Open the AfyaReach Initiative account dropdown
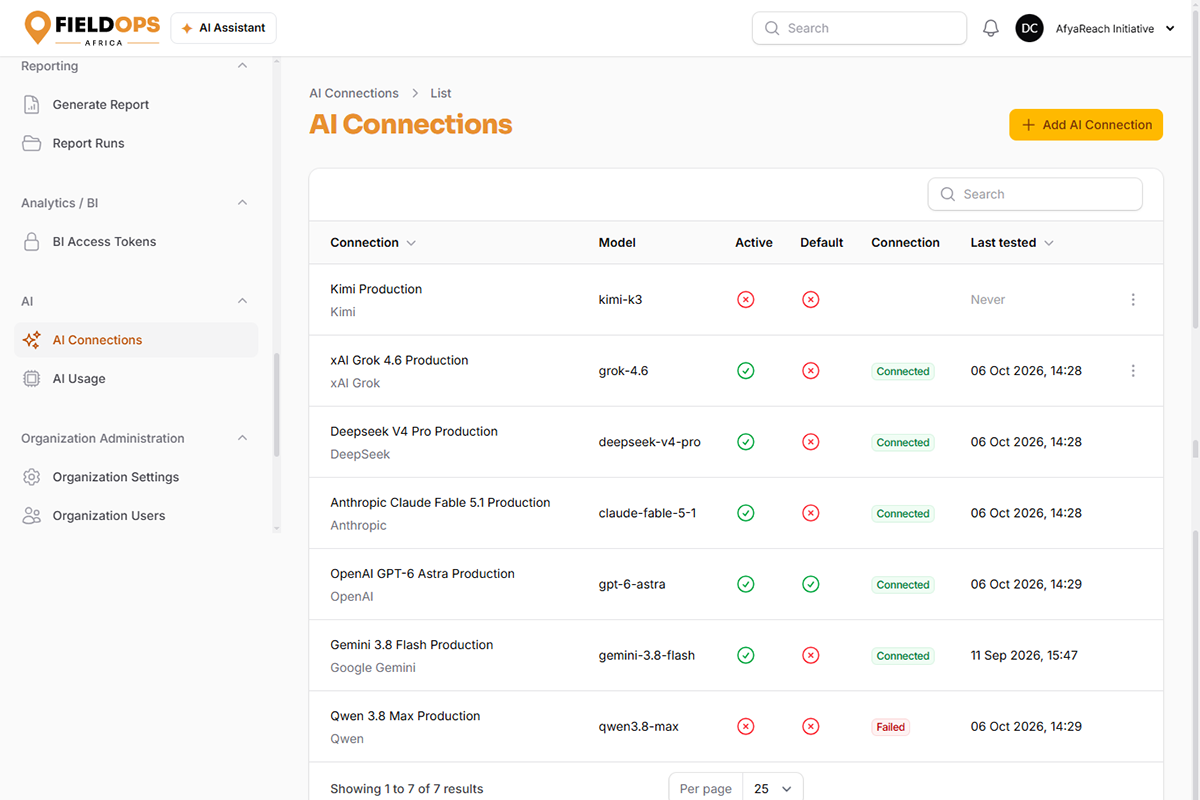The width and height of the screenshot is (1200, 800). [1116, 29]
